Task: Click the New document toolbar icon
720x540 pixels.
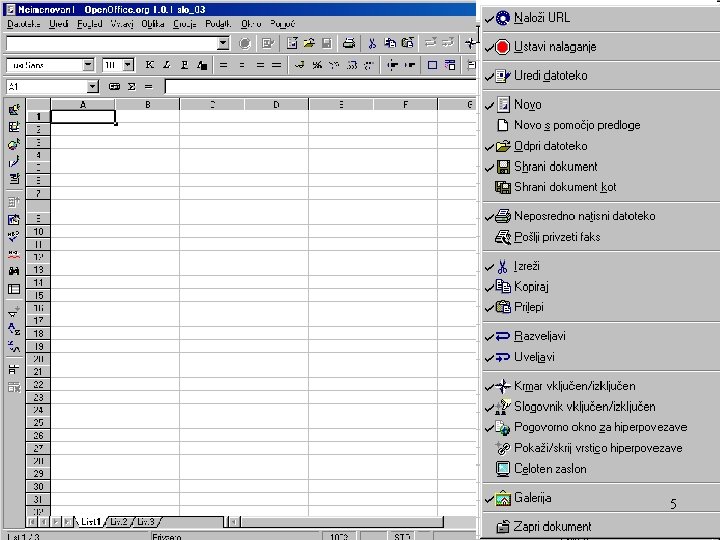Action: [x=292, y=44]
